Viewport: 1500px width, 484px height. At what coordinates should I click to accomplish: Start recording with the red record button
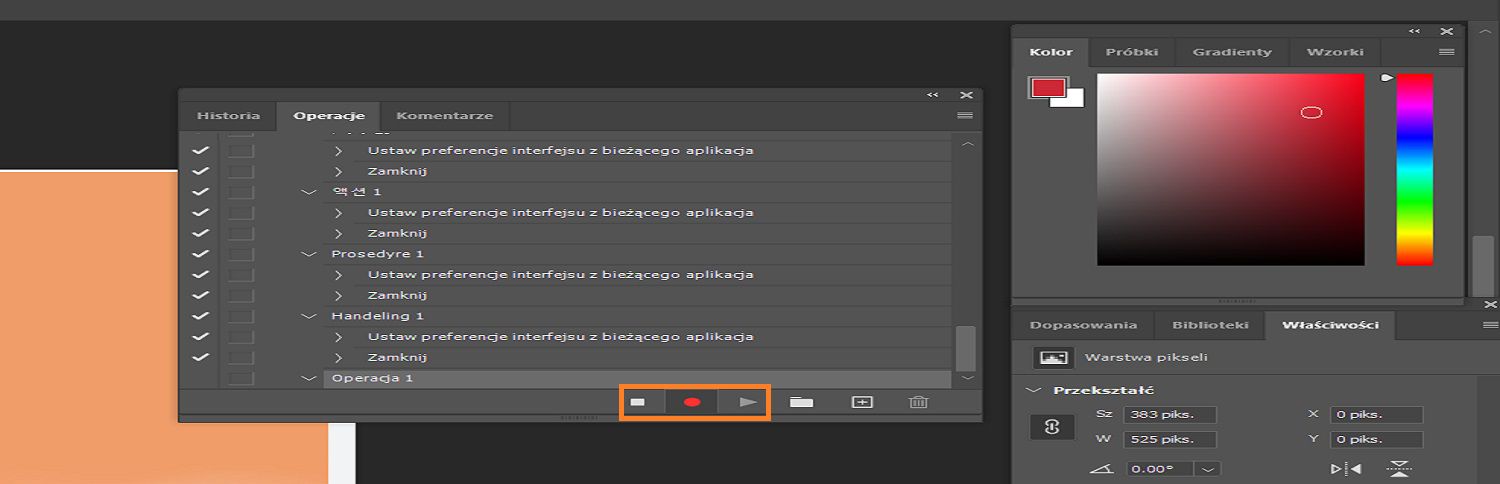click(x=692, y=402)
